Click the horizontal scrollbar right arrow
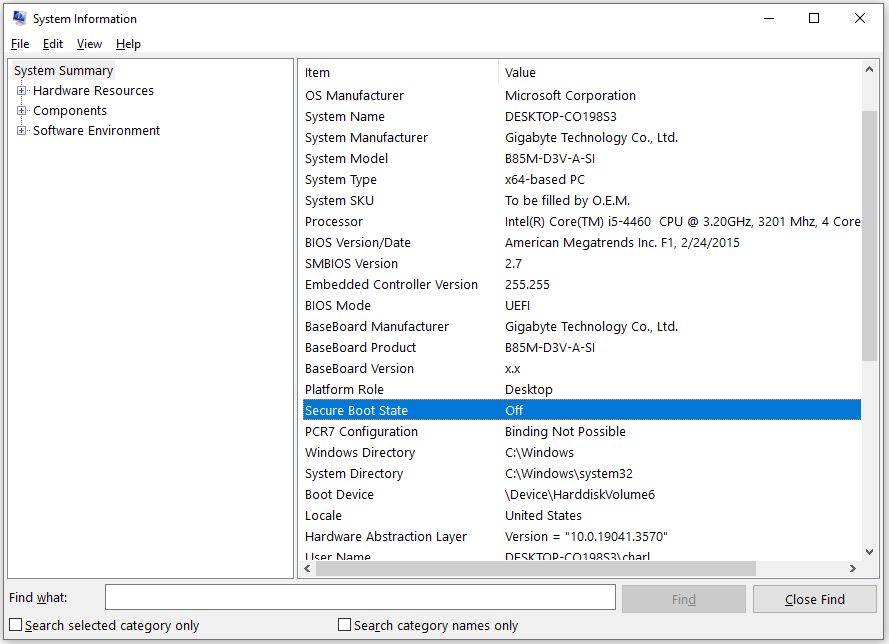 (852, 568)
